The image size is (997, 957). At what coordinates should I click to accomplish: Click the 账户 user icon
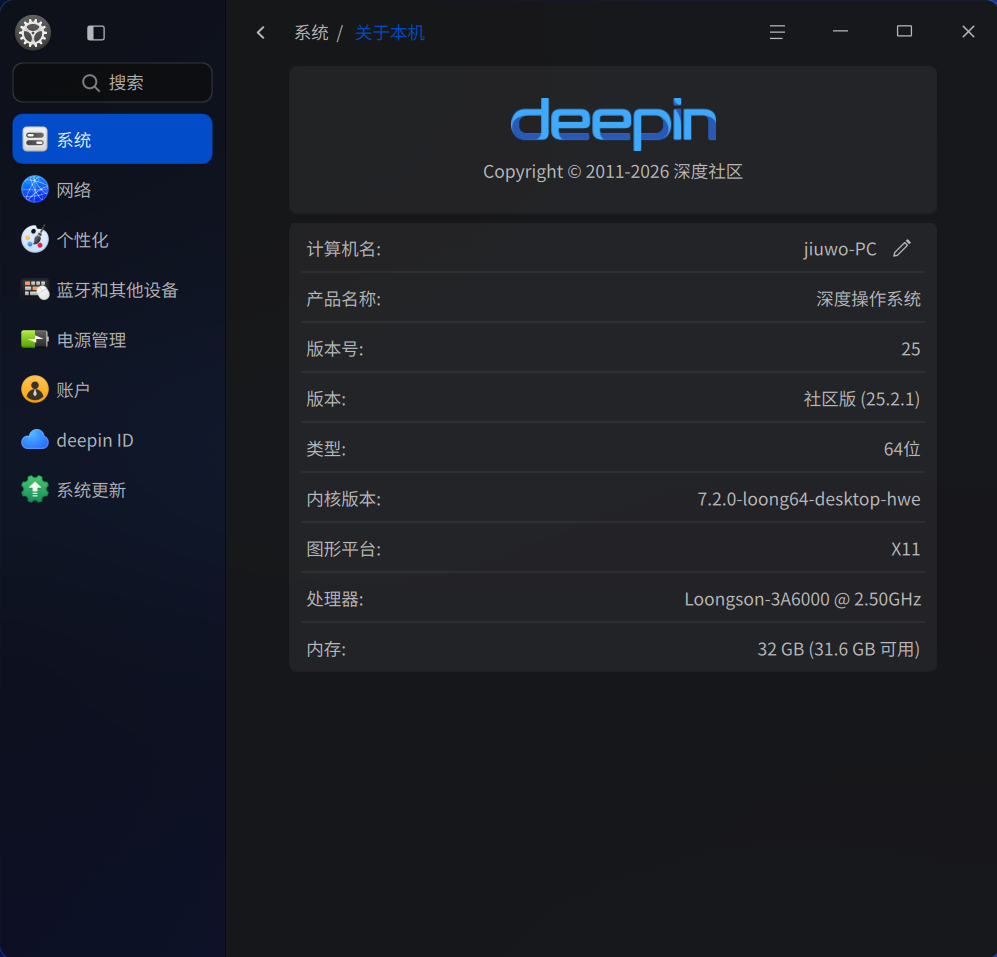(35, 389)
